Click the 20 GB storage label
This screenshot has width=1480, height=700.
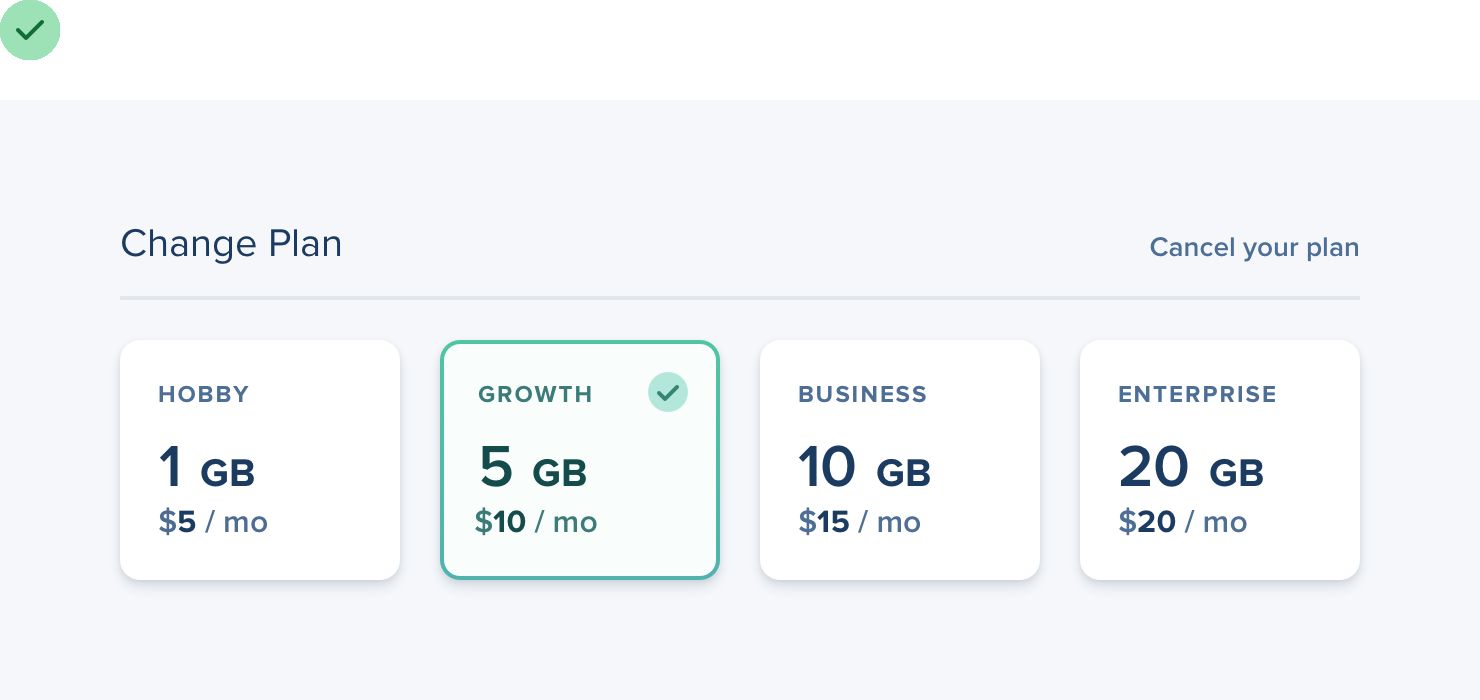point(1191,468)
